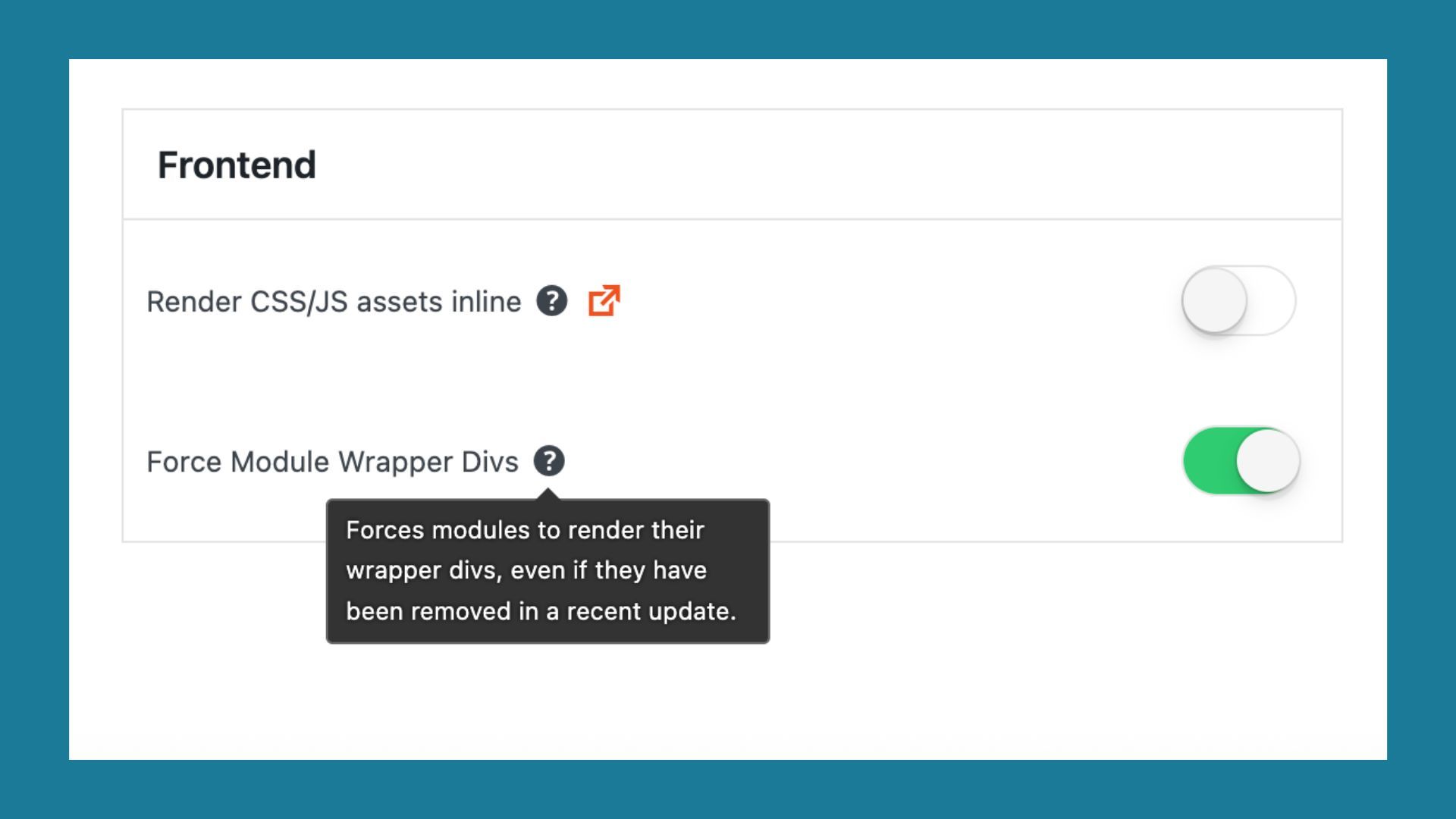Click the tooltip's upward pointer arrow
The image size is (1456, 819).
(548, 494)
